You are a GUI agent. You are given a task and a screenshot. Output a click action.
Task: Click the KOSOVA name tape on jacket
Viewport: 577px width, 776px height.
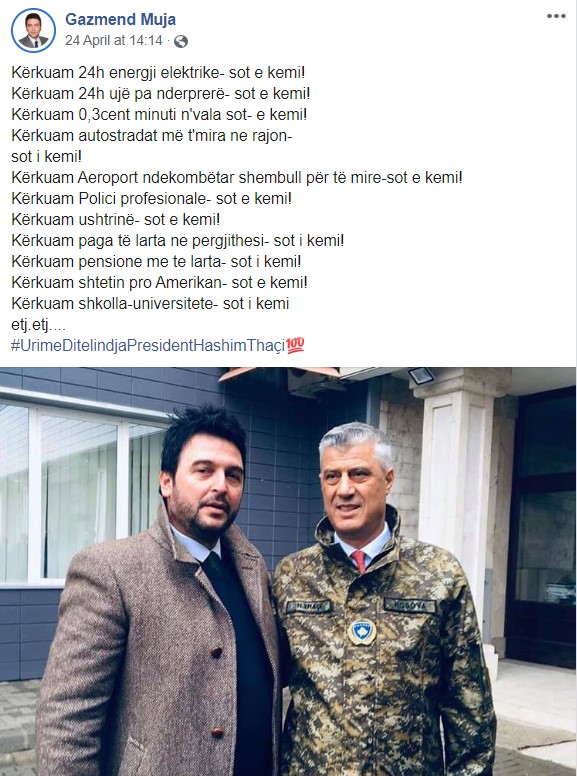410,605
